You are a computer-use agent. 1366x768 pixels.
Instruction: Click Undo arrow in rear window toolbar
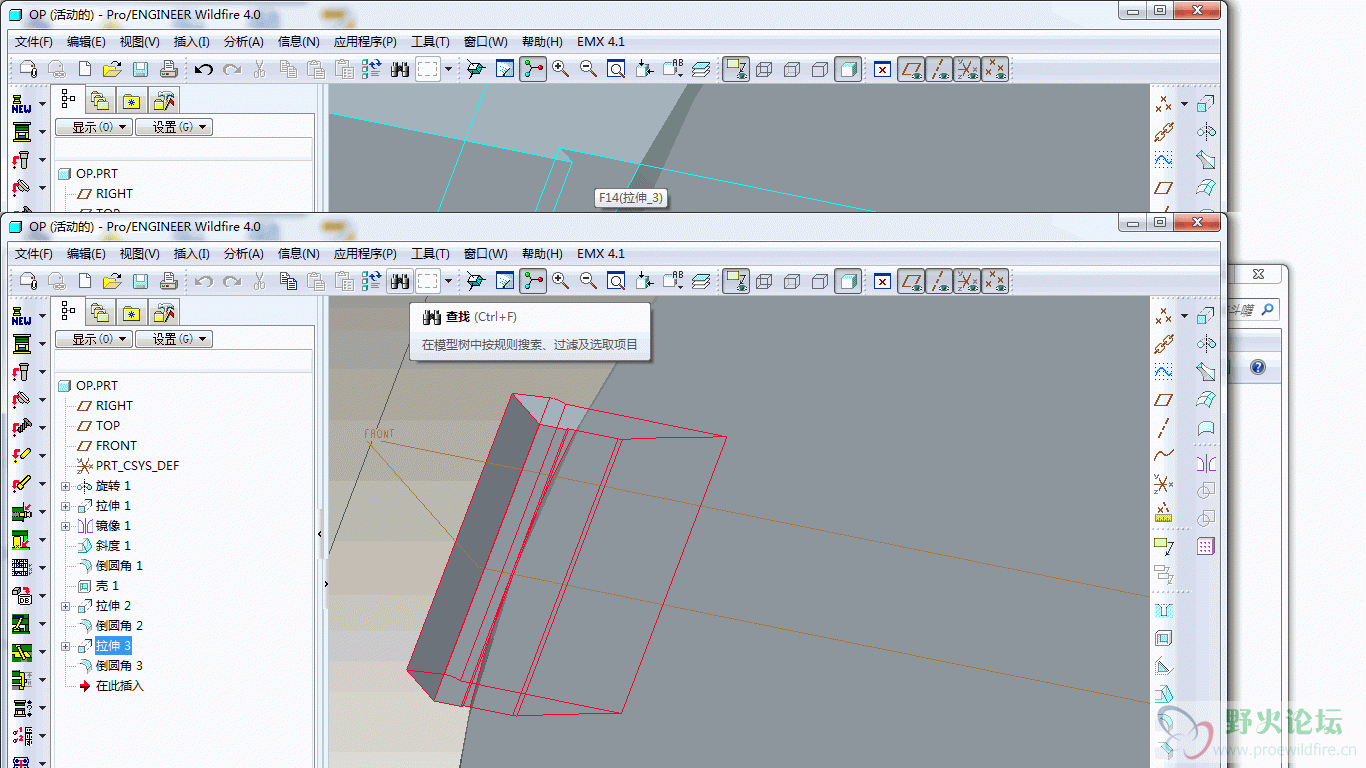click(204, 70)
